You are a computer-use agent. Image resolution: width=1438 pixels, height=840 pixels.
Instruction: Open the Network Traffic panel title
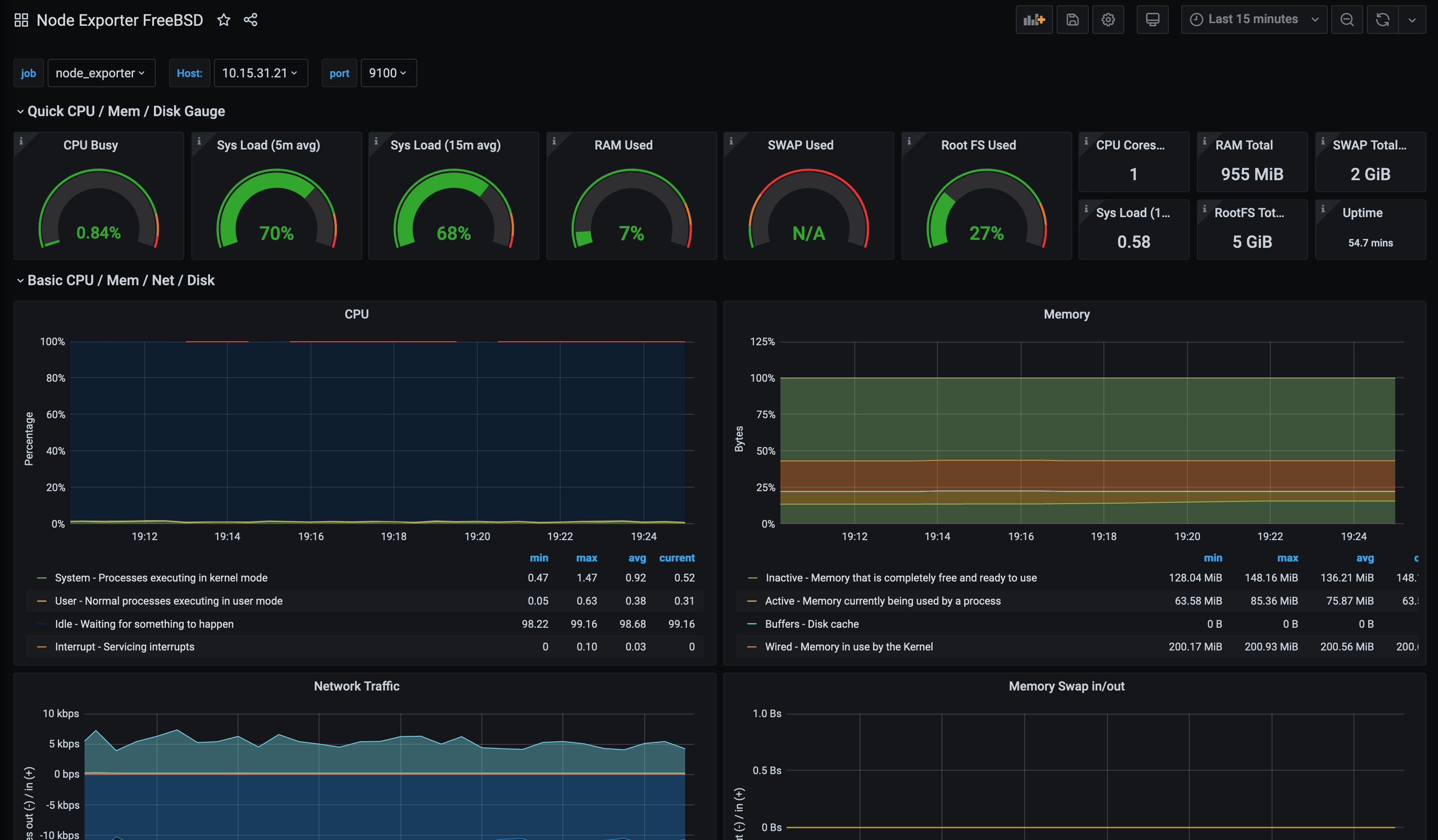click(x=356, y=686)
